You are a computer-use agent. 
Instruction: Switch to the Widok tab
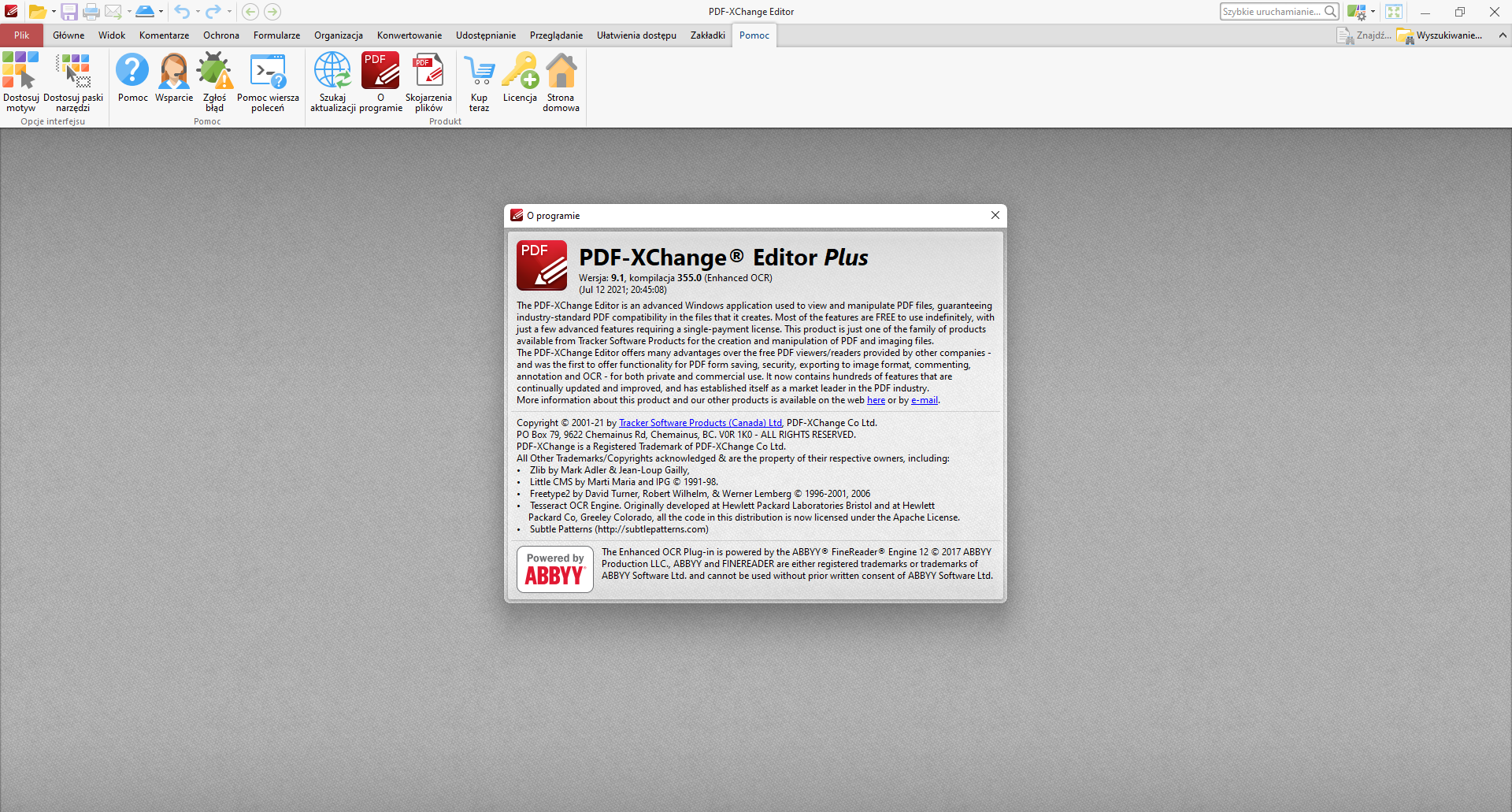point(112,35)
